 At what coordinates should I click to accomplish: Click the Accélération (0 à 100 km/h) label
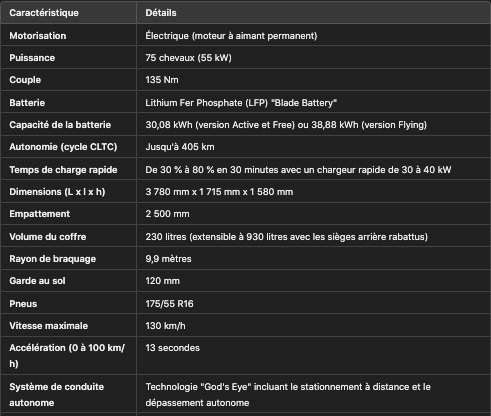[67, 356]
